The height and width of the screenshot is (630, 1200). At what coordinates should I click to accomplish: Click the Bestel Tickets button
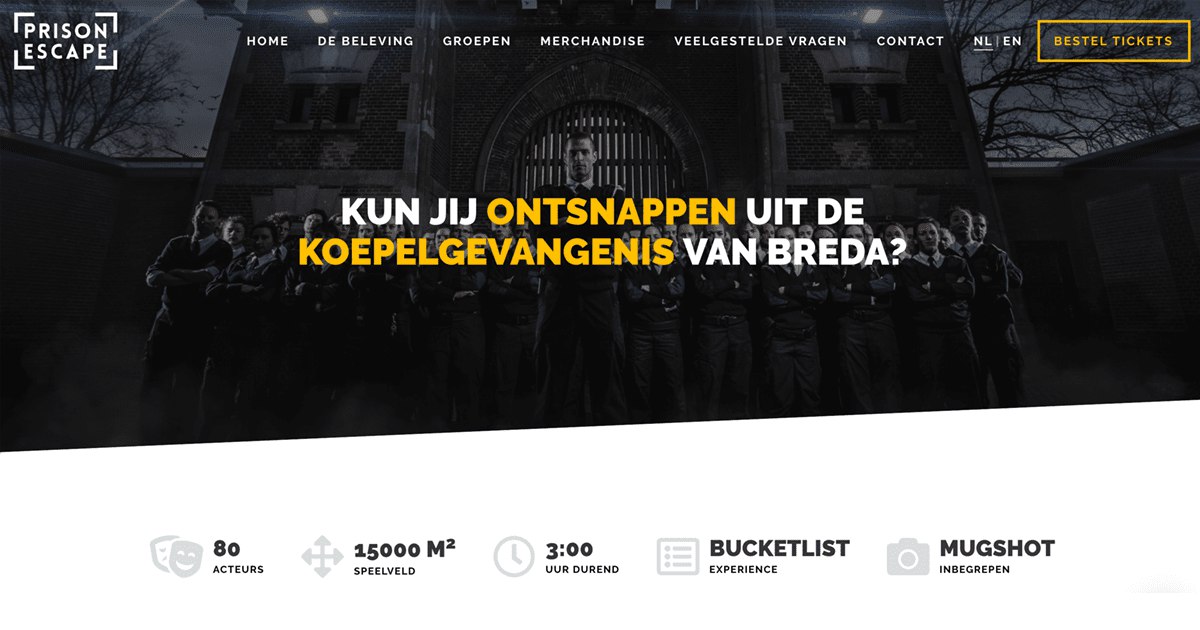[x=1113, y=41]
